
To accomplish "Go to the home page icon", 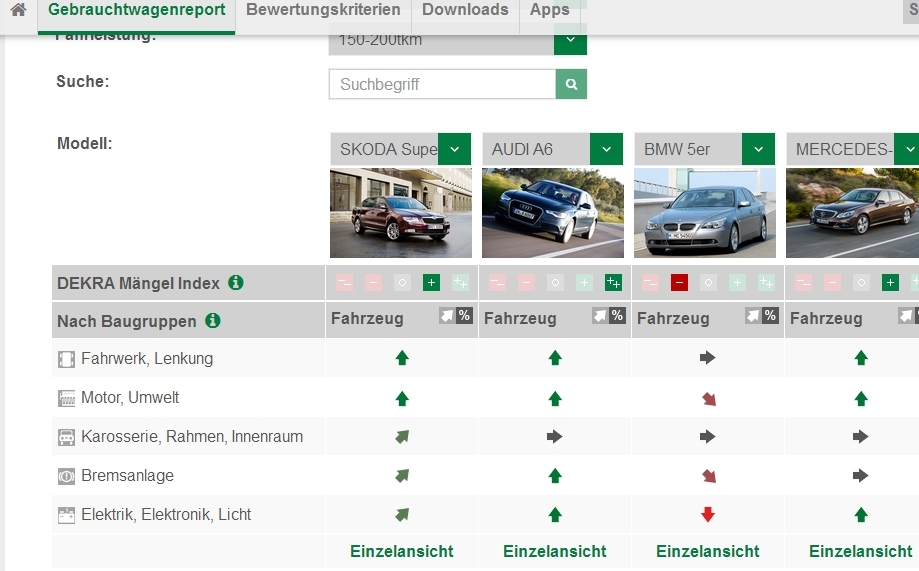I will (18, 9).
